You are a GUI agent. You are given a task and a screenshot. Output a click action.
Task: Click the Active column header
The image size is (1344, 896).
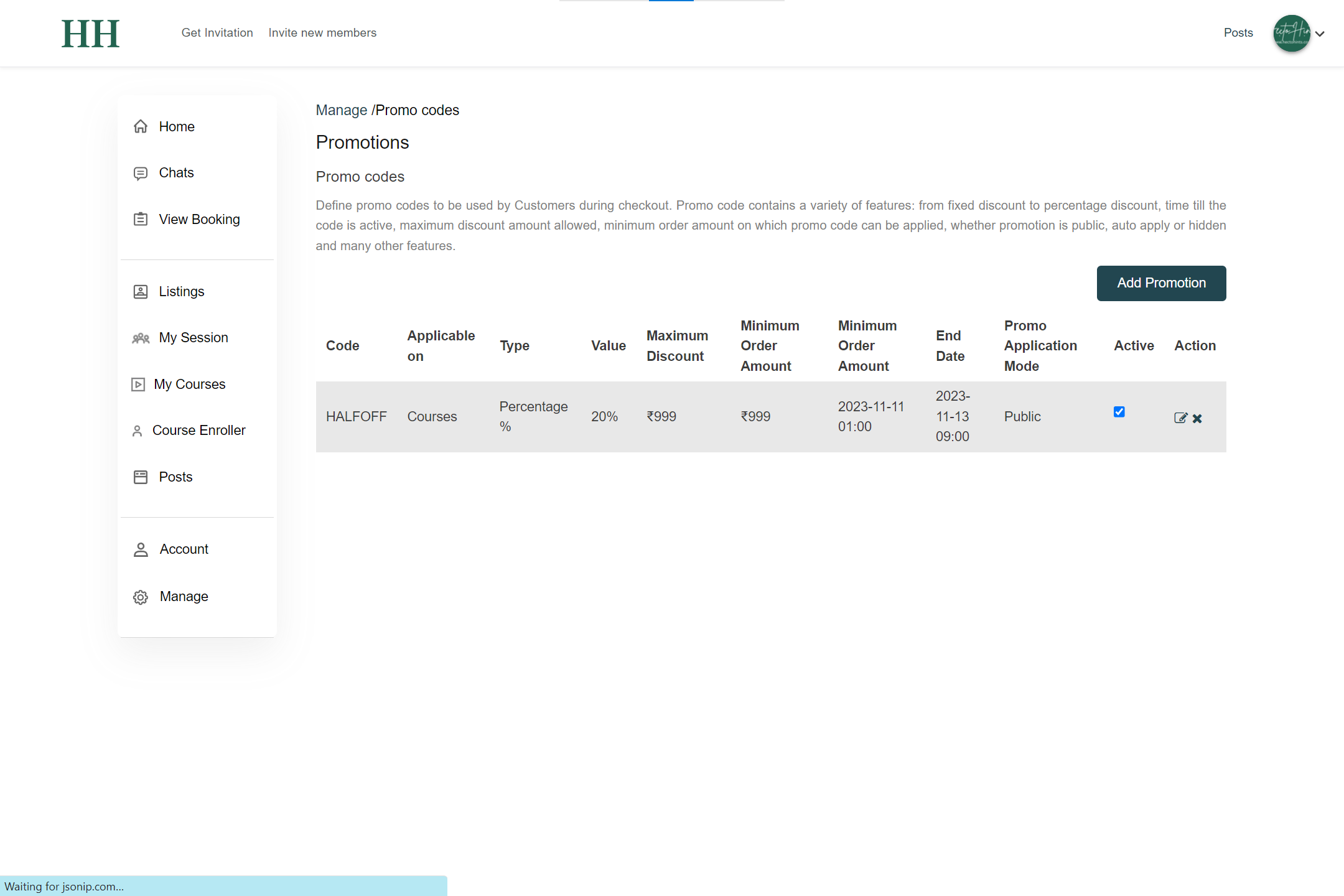click(x=1134, y=345)
